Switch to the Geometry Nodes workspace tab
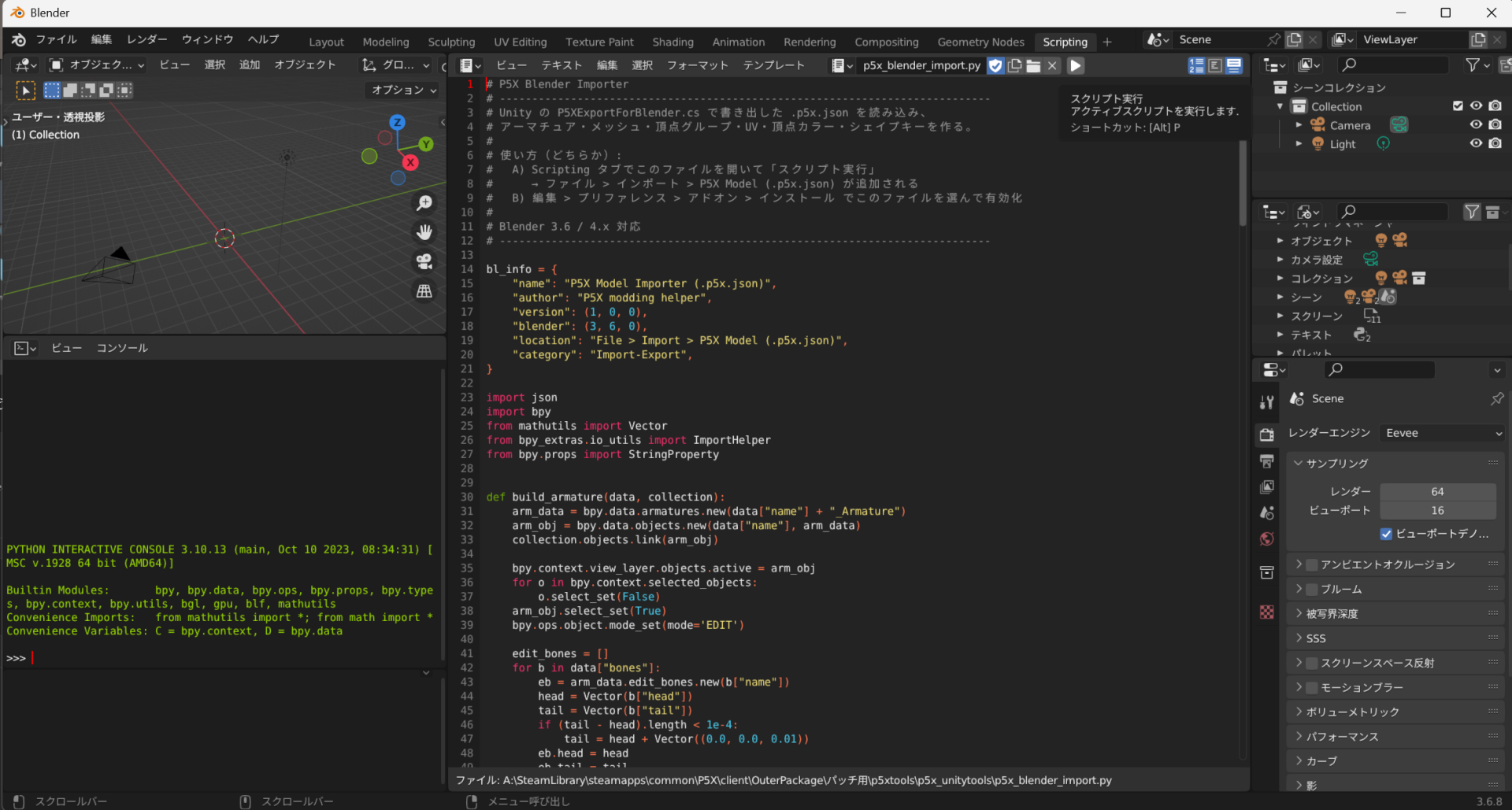The height and width of the screenshot is (810, 1512). [980, 42]
